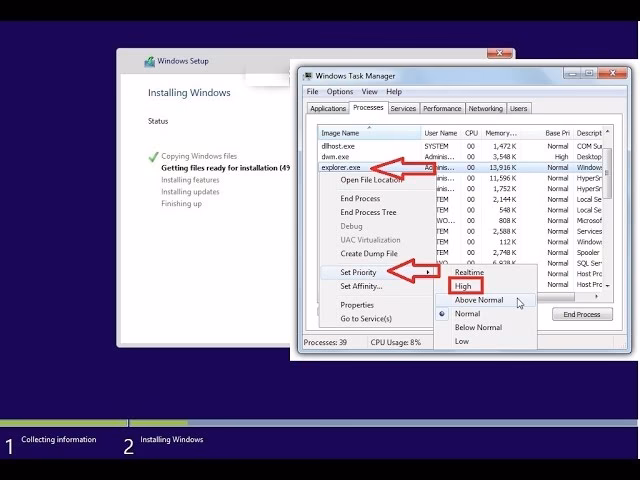This screenshot has height=480, width=640.
Task: Set priority to High
Action: [x=462, y=286]
